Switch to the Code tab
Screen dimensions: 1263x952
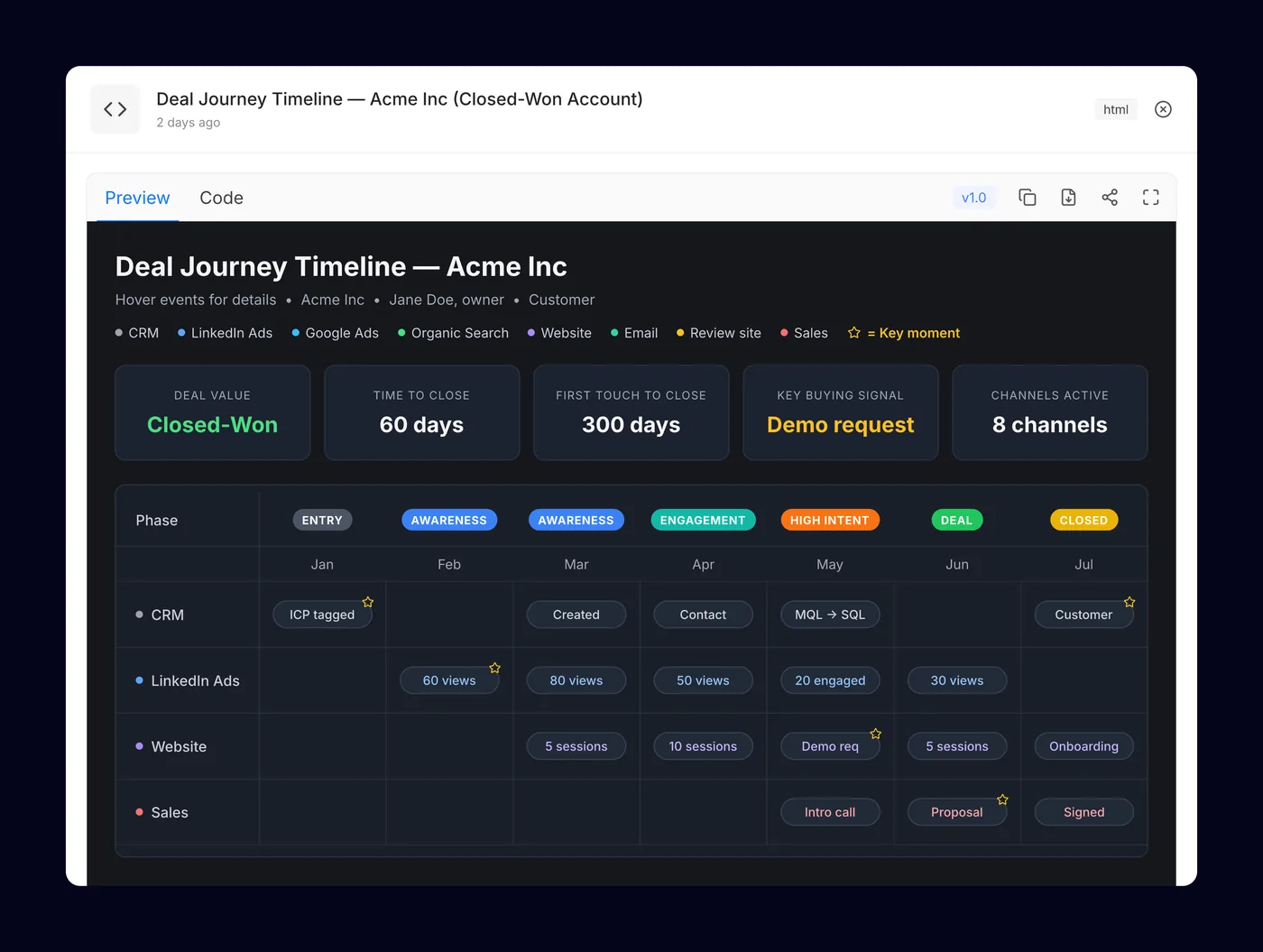[x=221, y=198]
